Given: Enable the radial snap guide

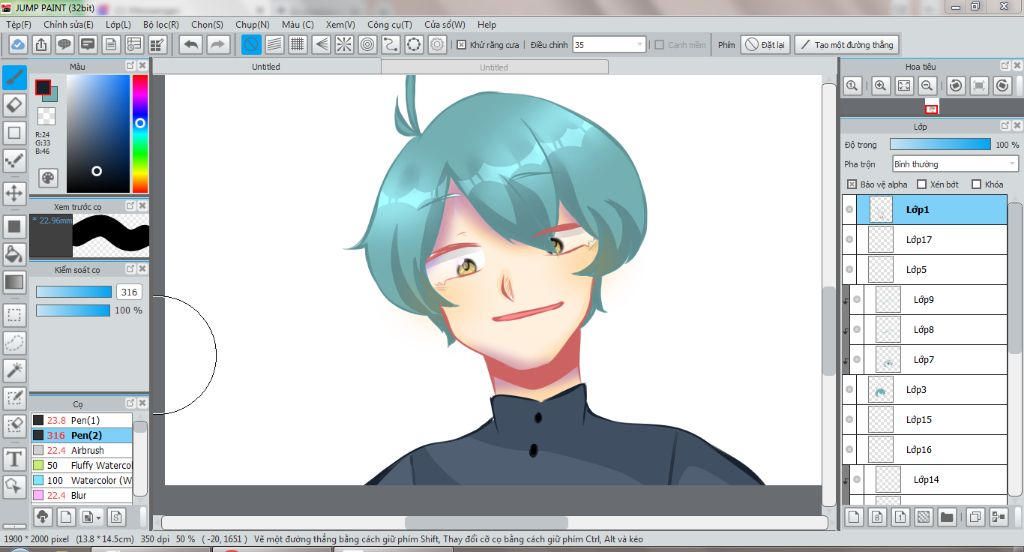Looking at the screenshot, I should click(344, 44).
